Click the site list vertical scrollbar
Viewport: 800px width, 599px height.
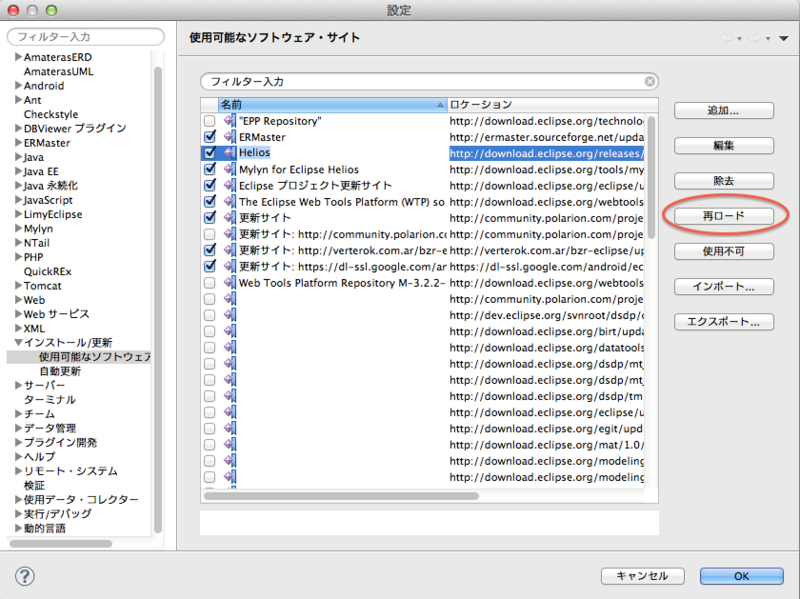[x=651, y=178]
